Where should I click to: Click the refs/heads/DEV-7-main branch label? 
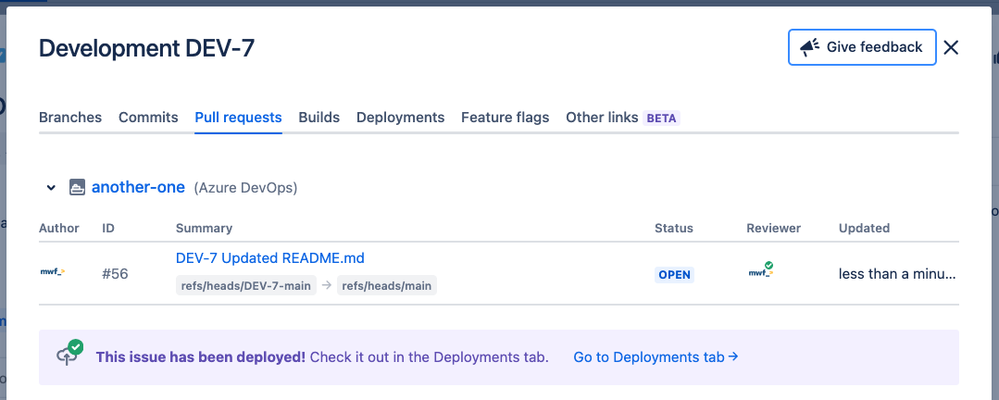pyautogui.click(x=246, y=285)
